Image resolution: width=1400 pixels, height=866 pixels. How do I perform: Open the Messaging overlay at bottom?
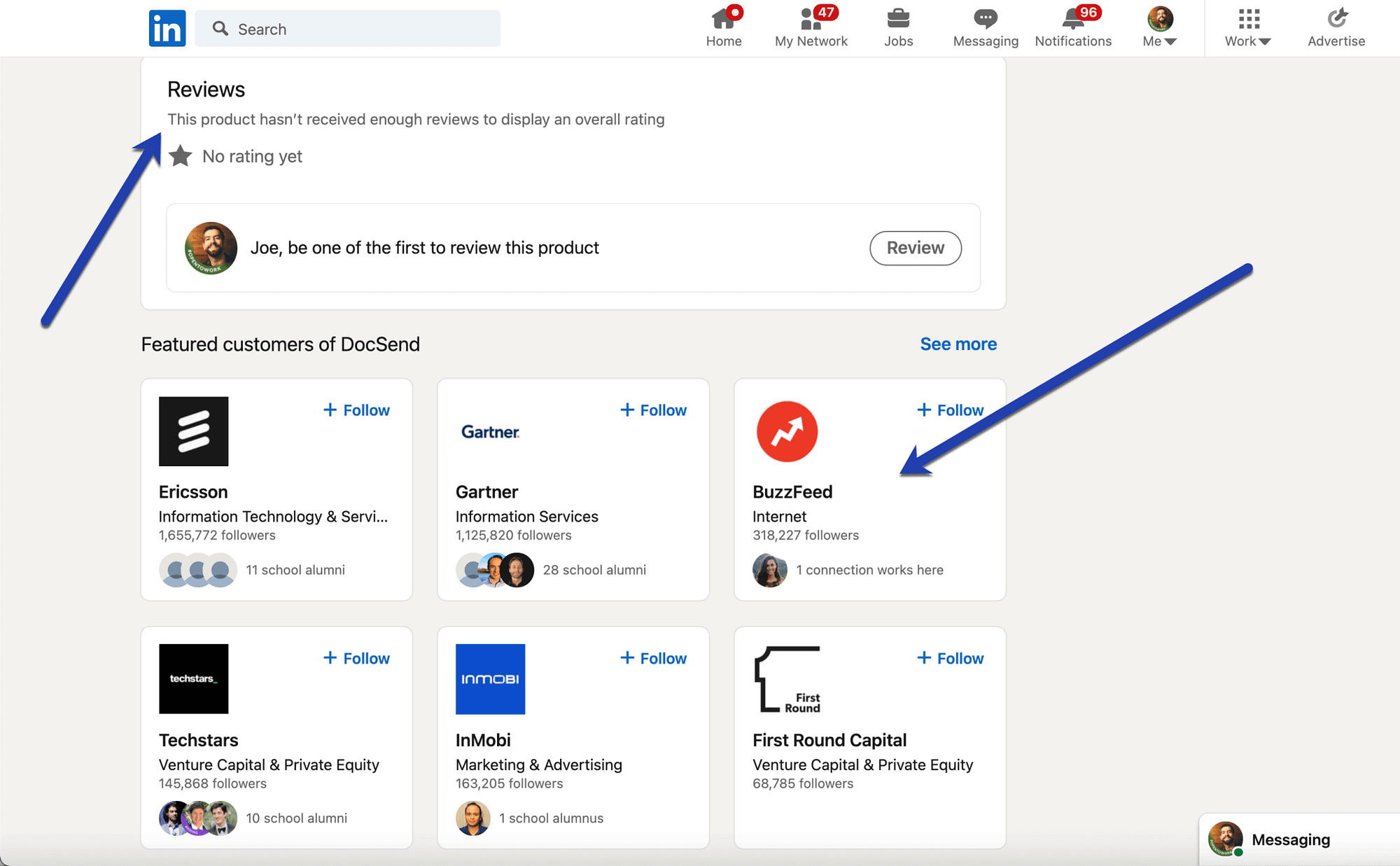click(x=1299, y=839)
